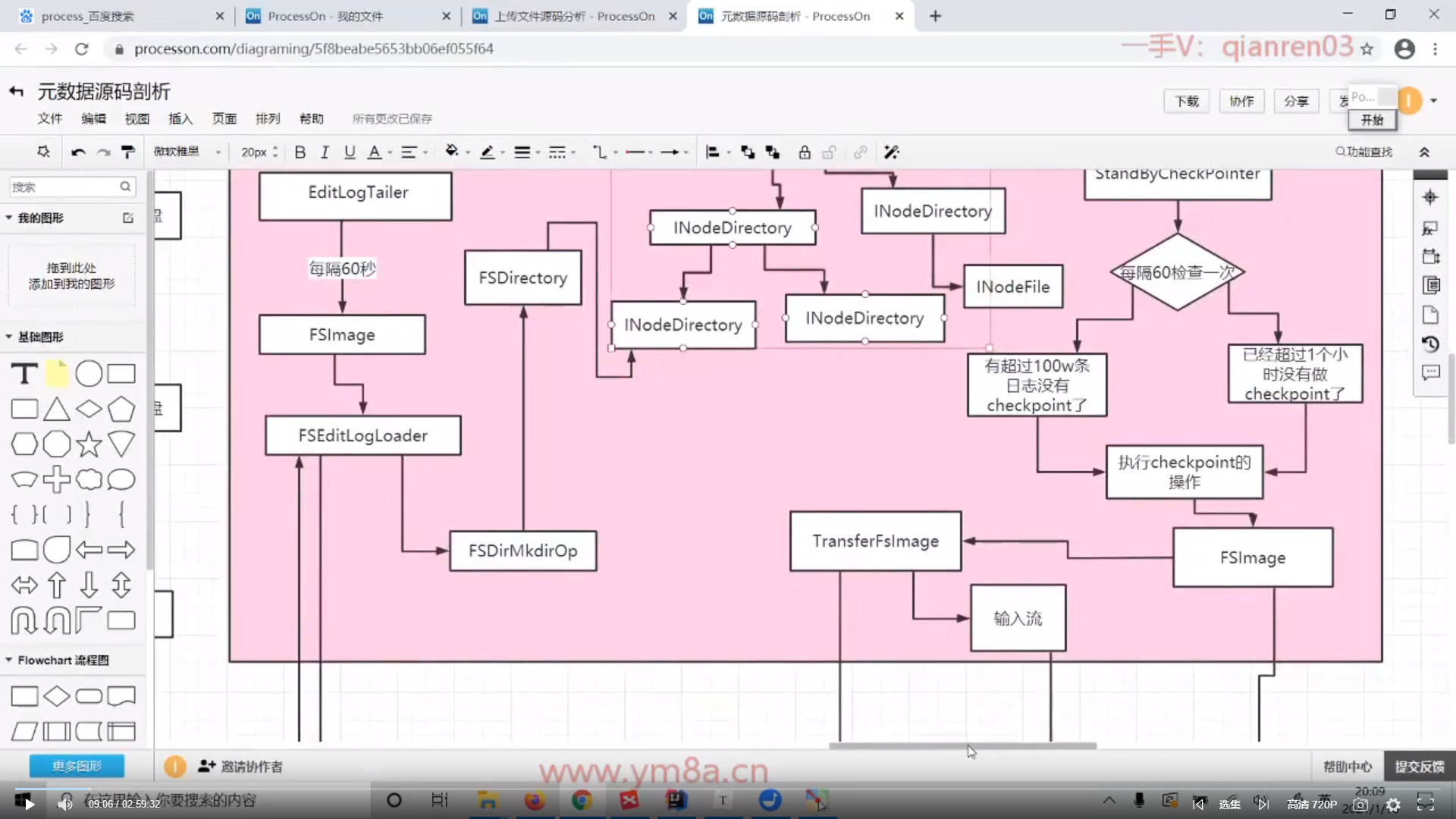
Task: Collapse the 我的图形 section
Action: point(9,218)
